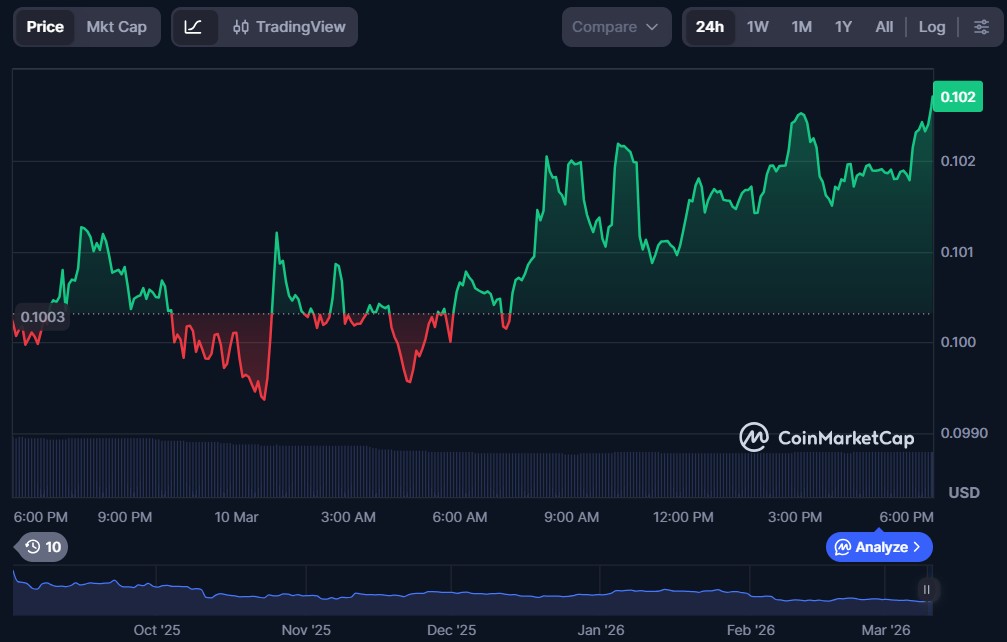Grab the range slider handle on mini chart
Image resolution: width=1007 pixels, height=642 pixels.
pyautogui.click(x=927, y=590)
